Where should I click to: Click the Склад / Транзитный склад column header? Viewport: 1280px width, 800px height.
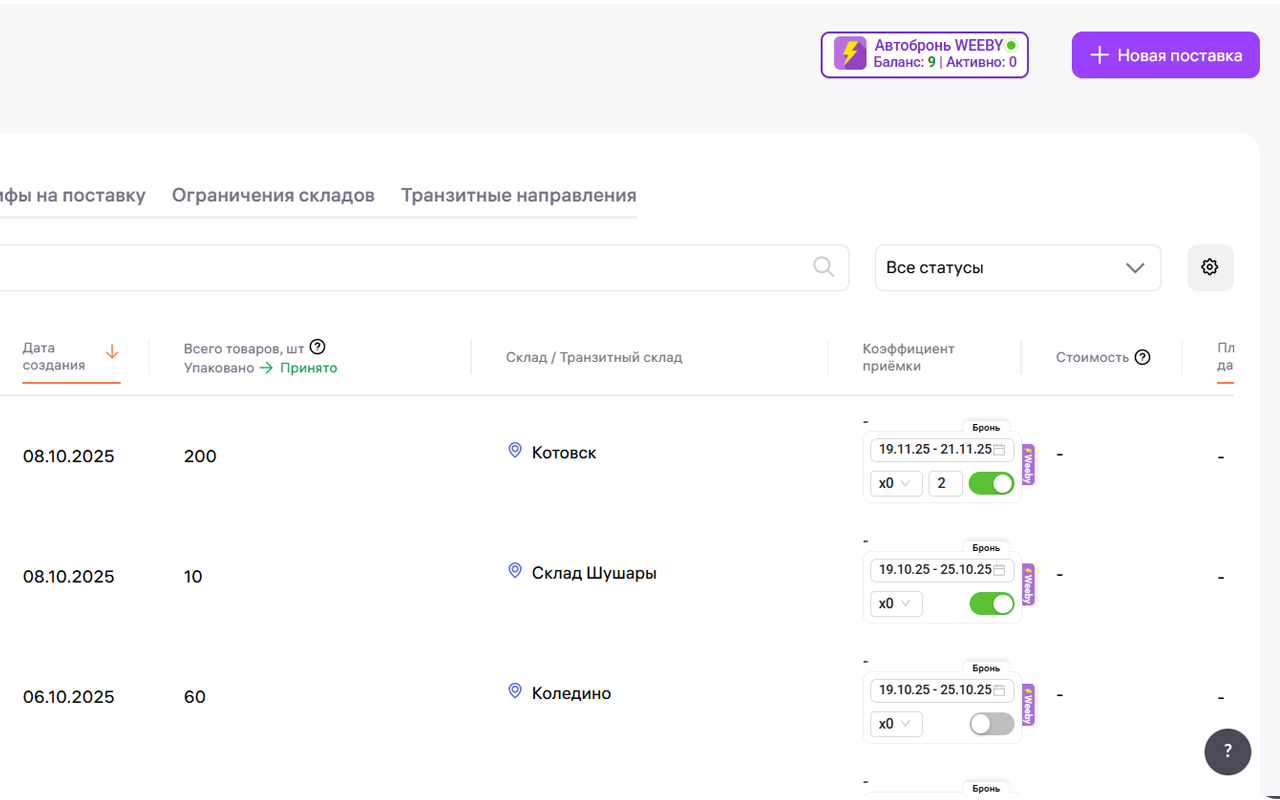594,357
